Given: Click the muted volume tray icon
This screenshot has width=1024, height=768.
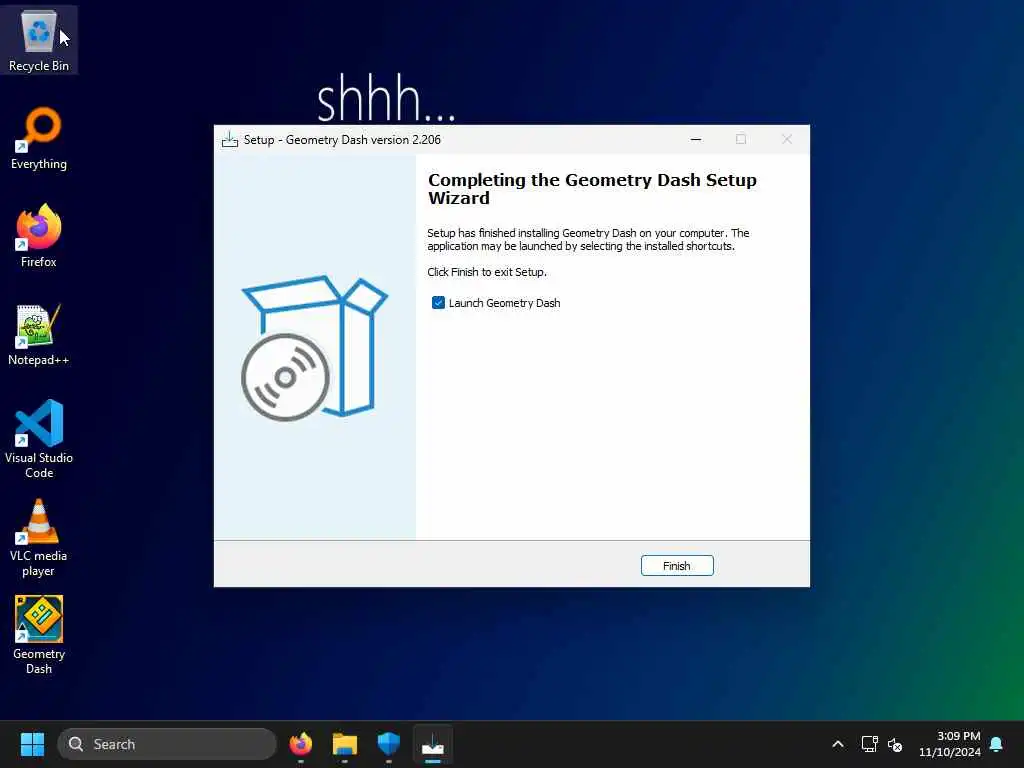Looking at the screenshot, I should pos(895,744).
